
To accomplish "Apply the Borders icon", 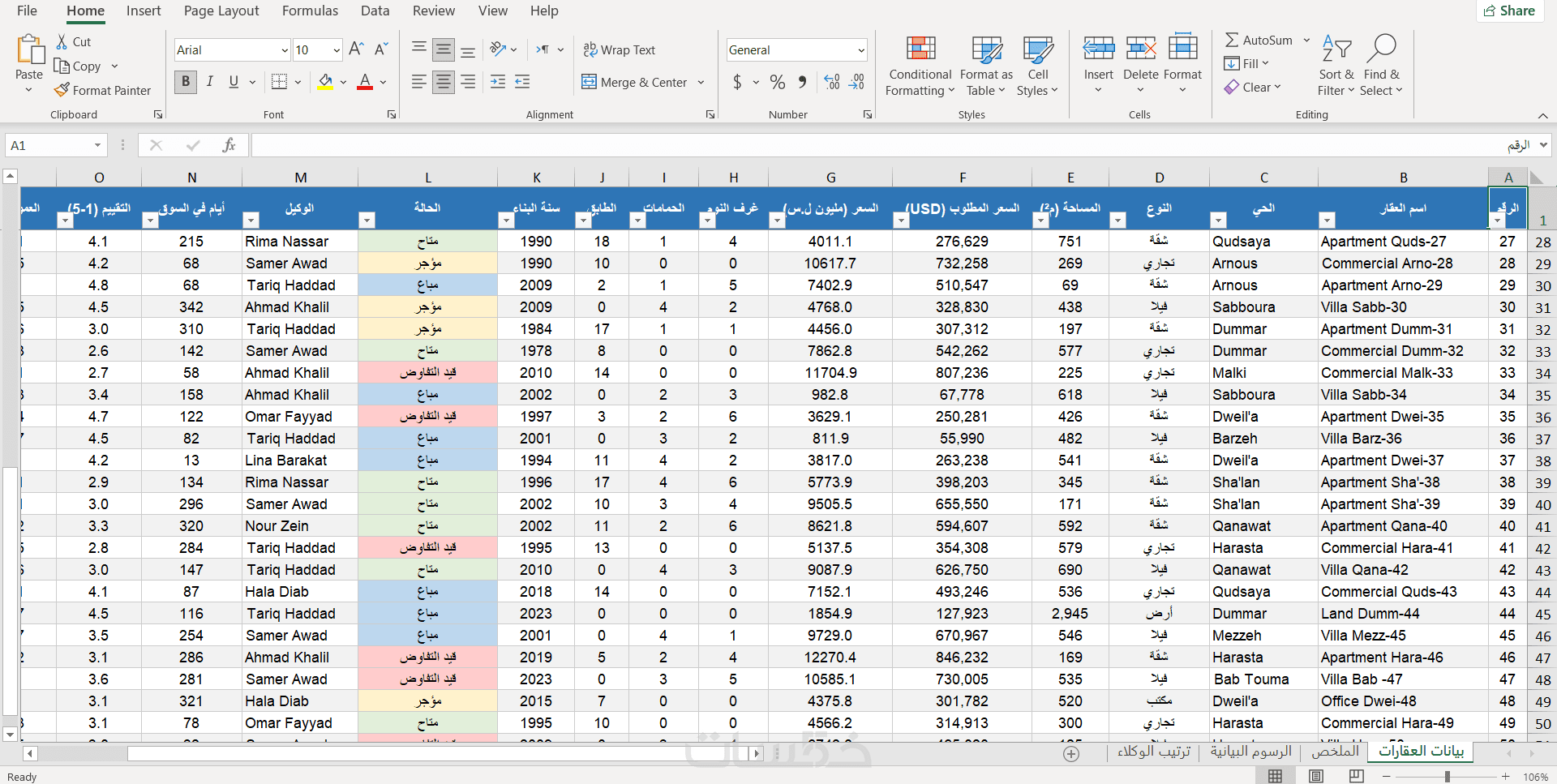I will pos(280,82).
